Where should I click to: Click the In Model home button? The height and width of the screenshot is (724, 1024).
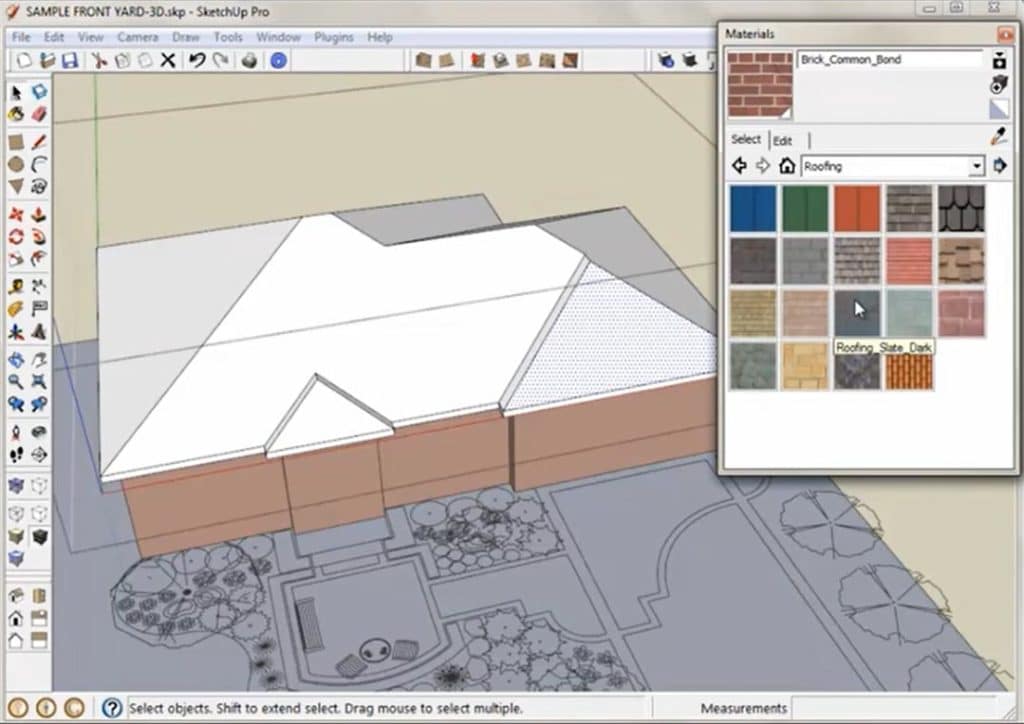[787, 166]
